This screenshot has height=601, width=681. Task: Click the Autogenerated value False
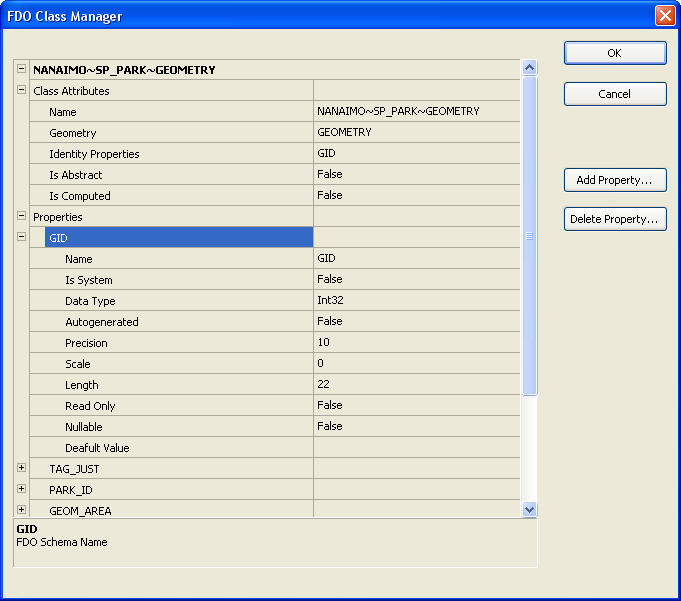pos(330,321)
